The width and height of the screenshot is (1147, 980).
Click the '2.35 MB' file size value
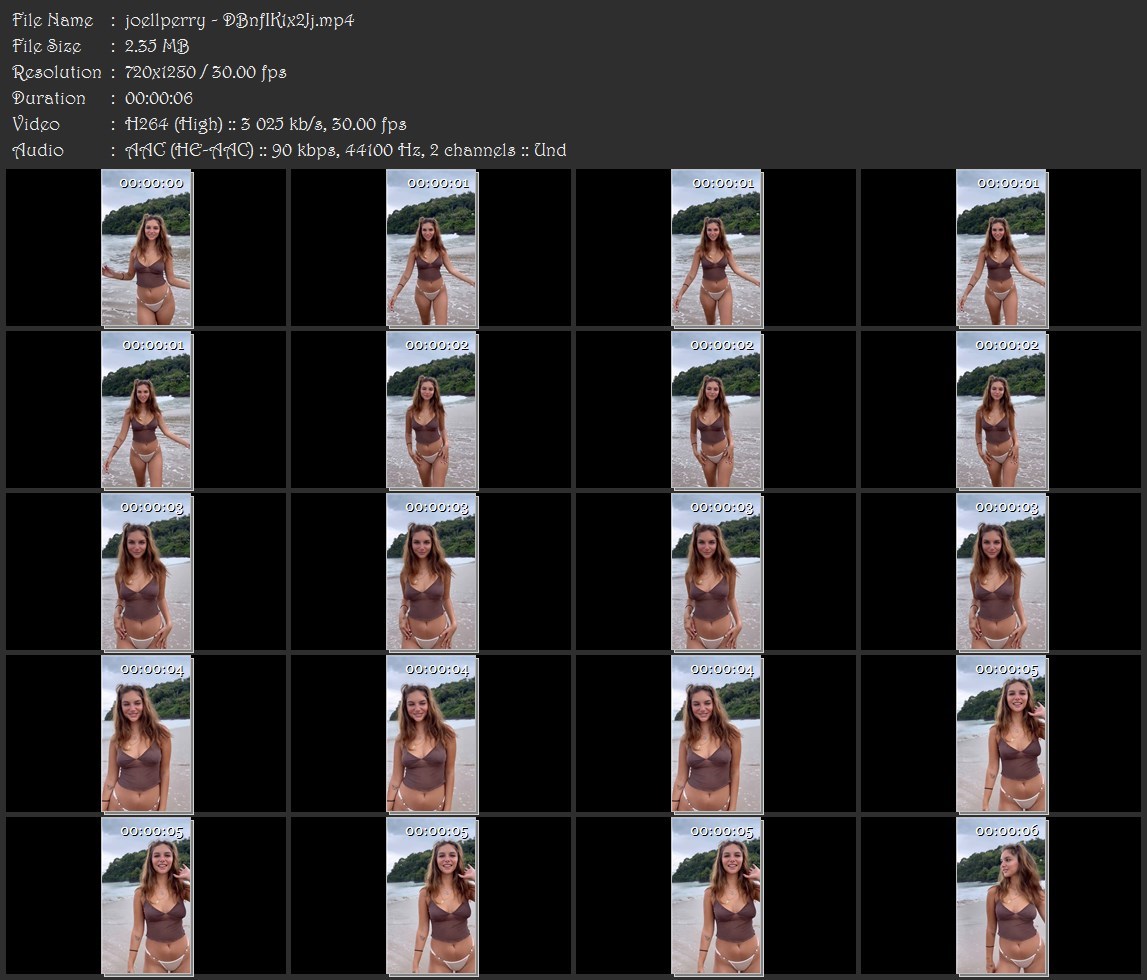coord(157,46)
